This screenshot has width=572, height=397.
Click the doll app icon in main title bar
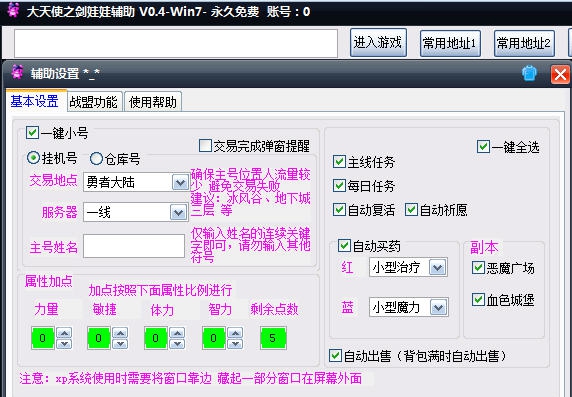[x=13, y=10]
